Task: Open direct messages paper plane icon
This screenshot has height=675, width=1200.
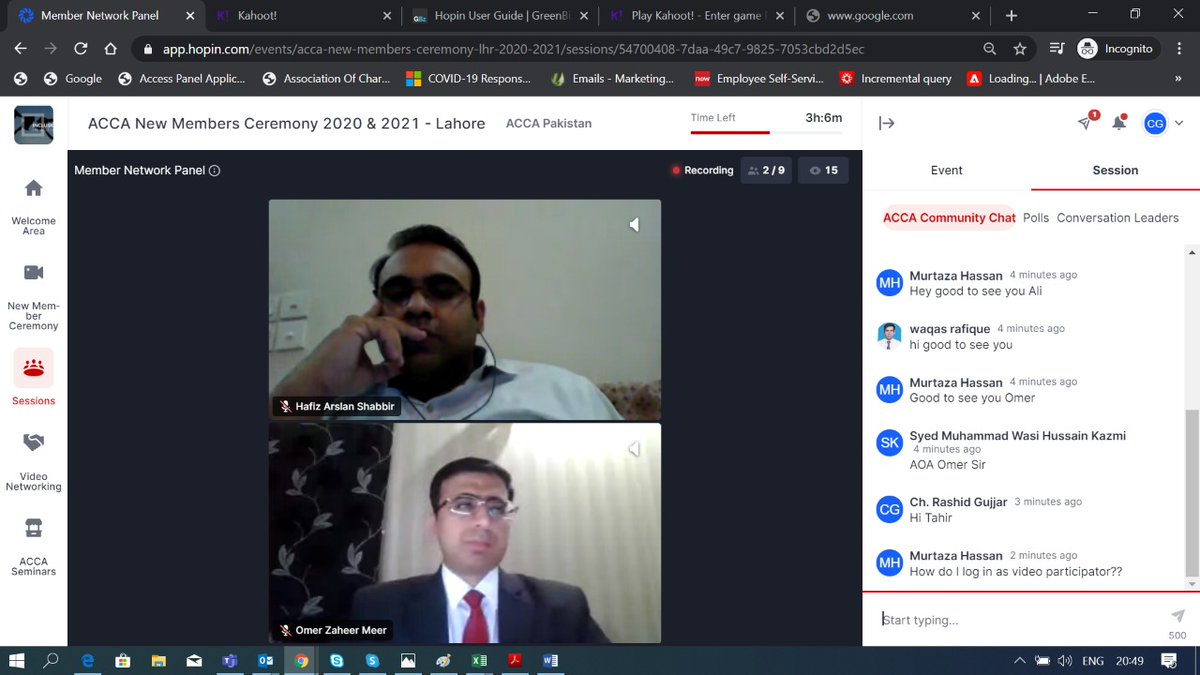Action: coord(1086,122)
